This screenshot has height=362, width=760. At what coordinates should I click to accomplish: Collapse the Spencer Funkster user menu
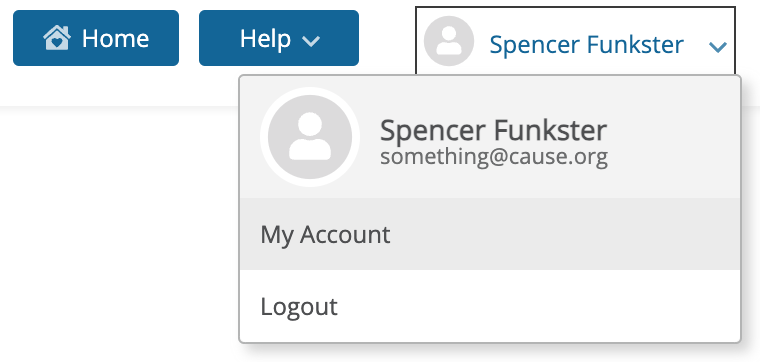click(575, 41)
